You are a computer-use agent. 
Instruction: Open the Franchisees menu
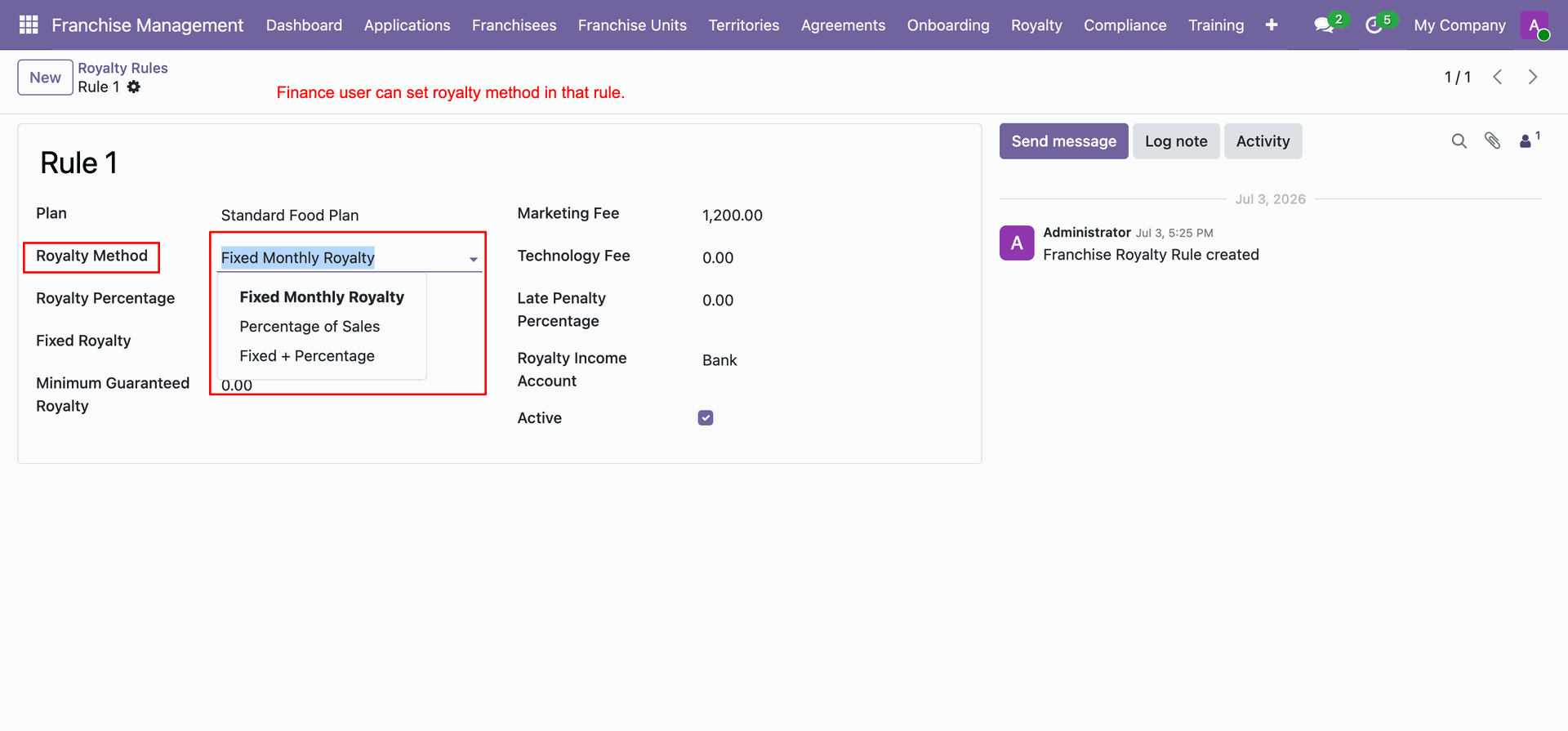514,25
